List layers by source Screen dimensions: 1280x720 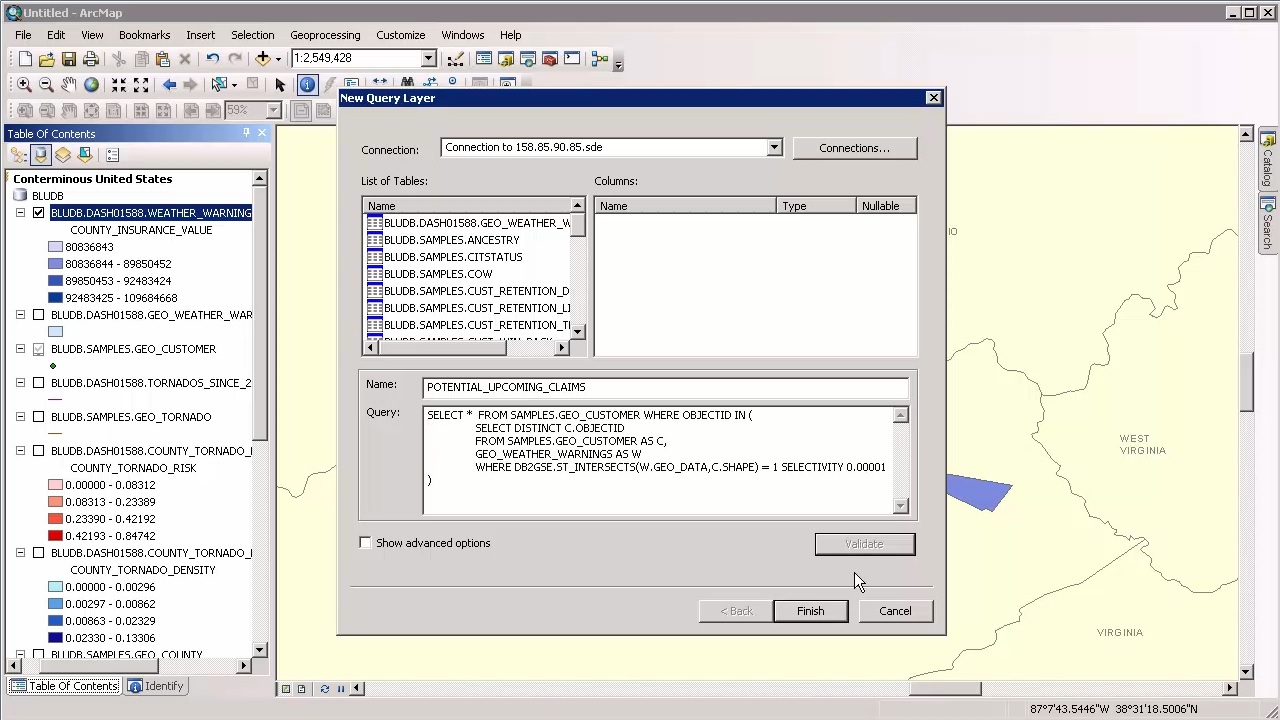41,155
